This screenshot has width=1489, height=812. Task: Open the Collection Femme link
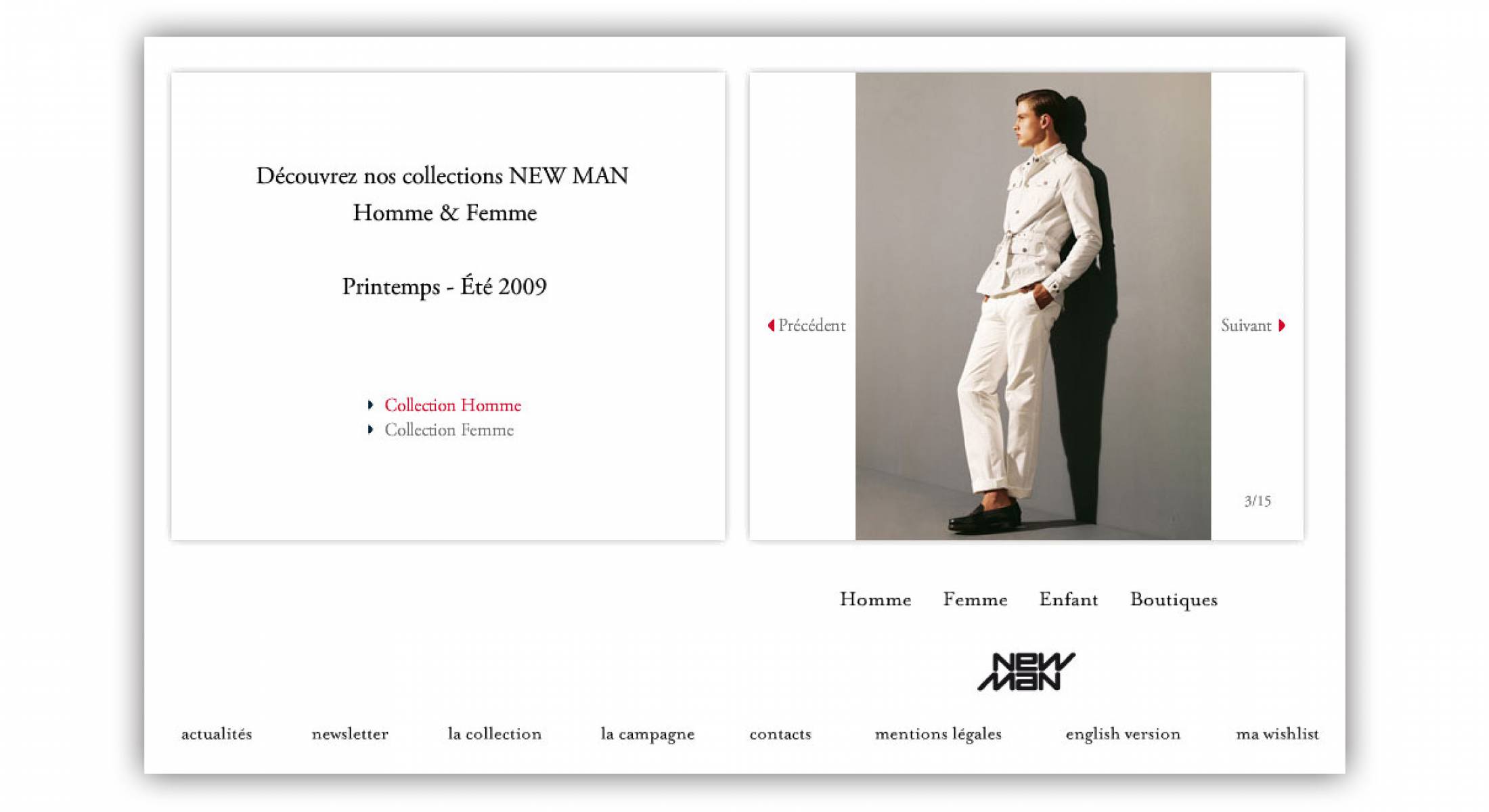tap(449, 430)
